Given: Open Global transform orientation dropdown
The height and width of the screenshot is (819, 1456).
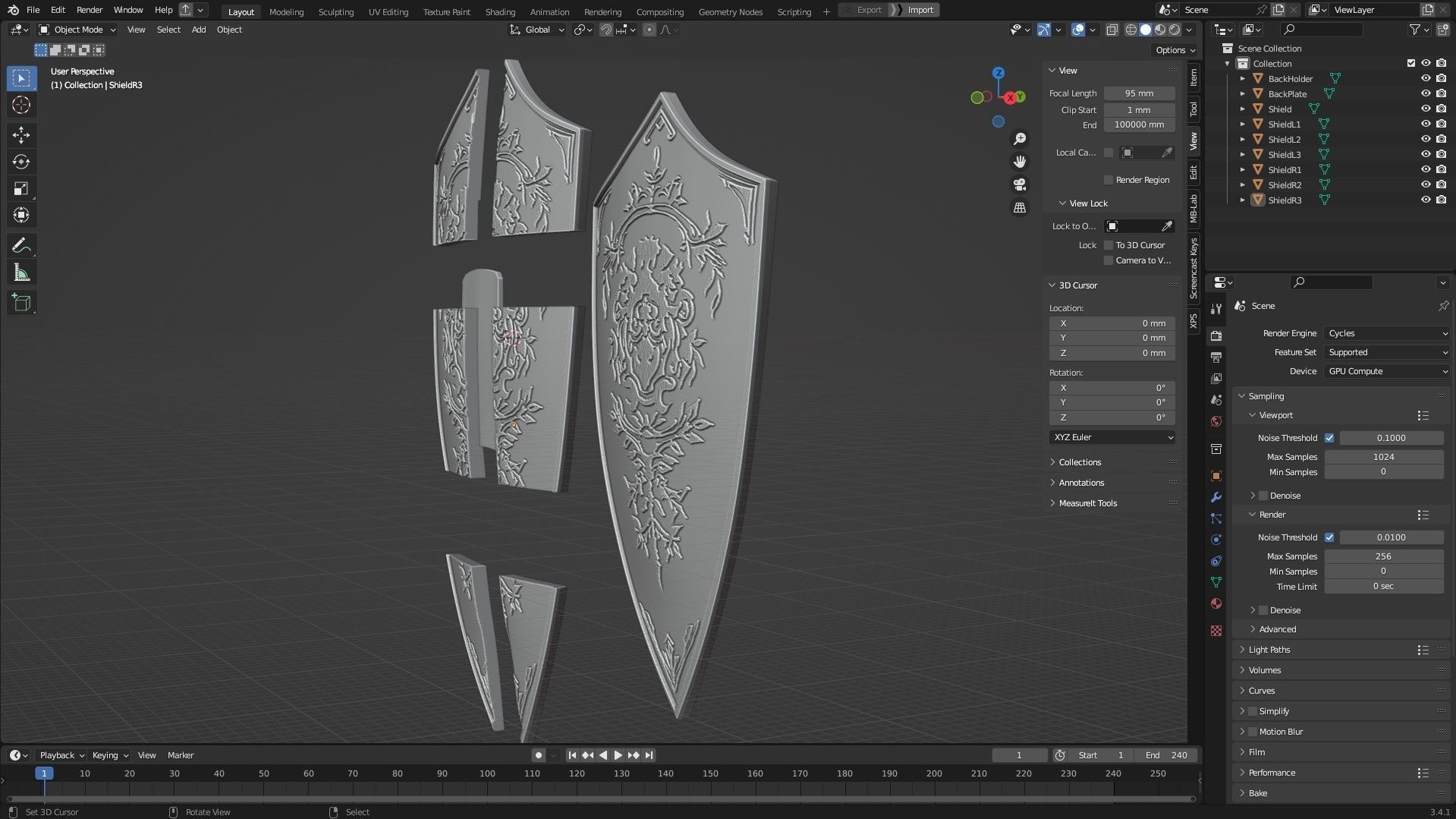Looking at the screenshot, I should (536, 30).
